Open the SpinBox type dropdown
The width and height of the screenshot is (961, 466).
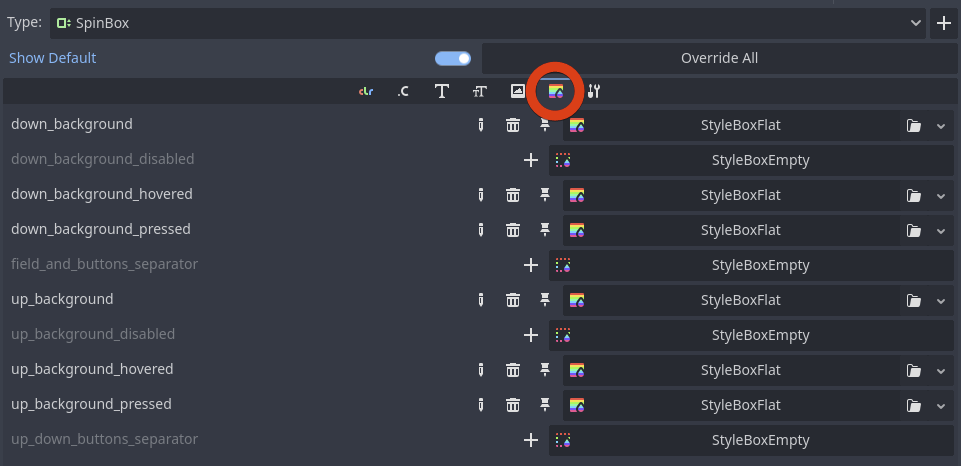(488, 23)
